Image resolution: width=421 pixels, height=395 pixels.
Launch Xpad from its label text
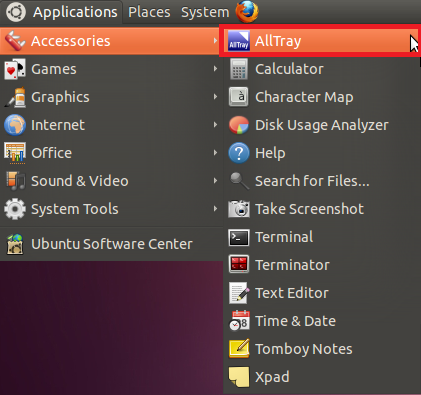tap(272, 378)
